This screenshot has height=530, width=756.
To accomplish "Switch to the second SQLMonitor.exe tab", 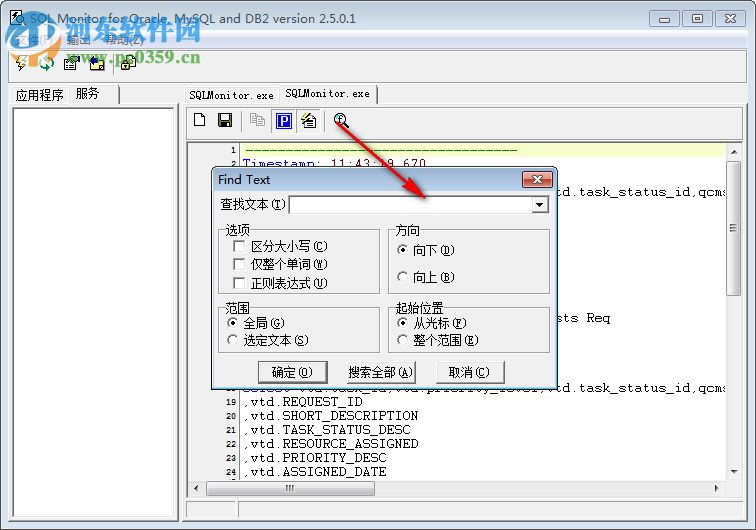I will point(327,94).
